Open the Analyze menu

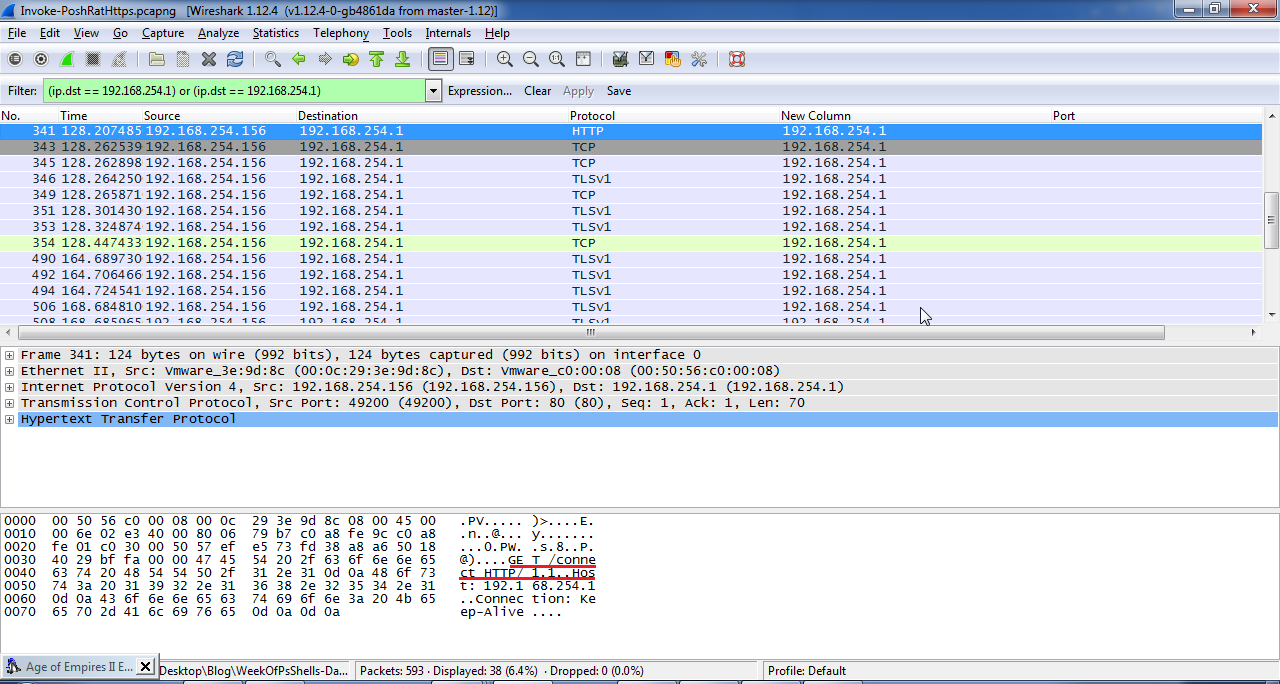[218, 33]
